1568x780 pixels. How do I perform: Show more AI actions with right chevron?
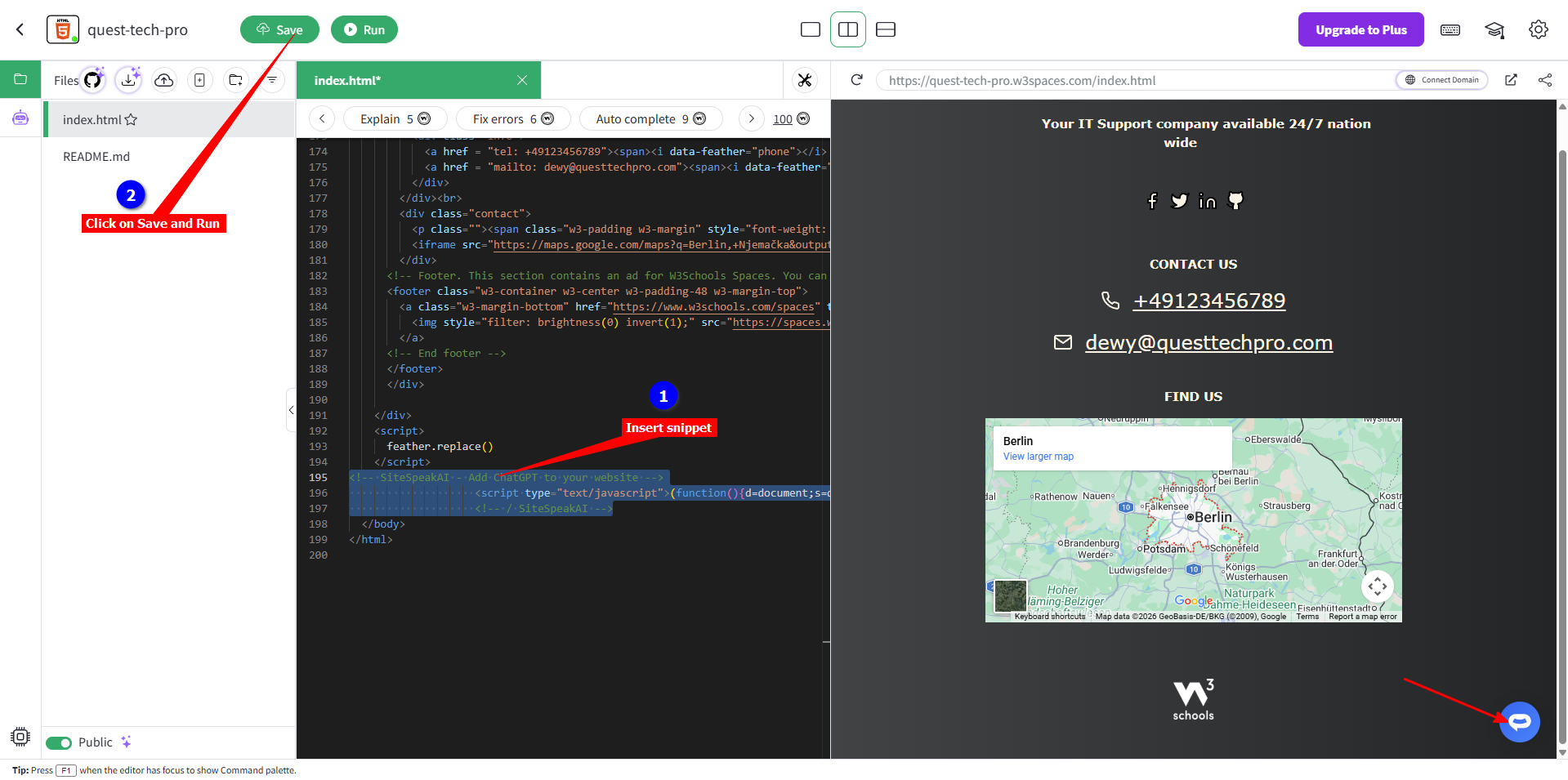click(752, 118)
